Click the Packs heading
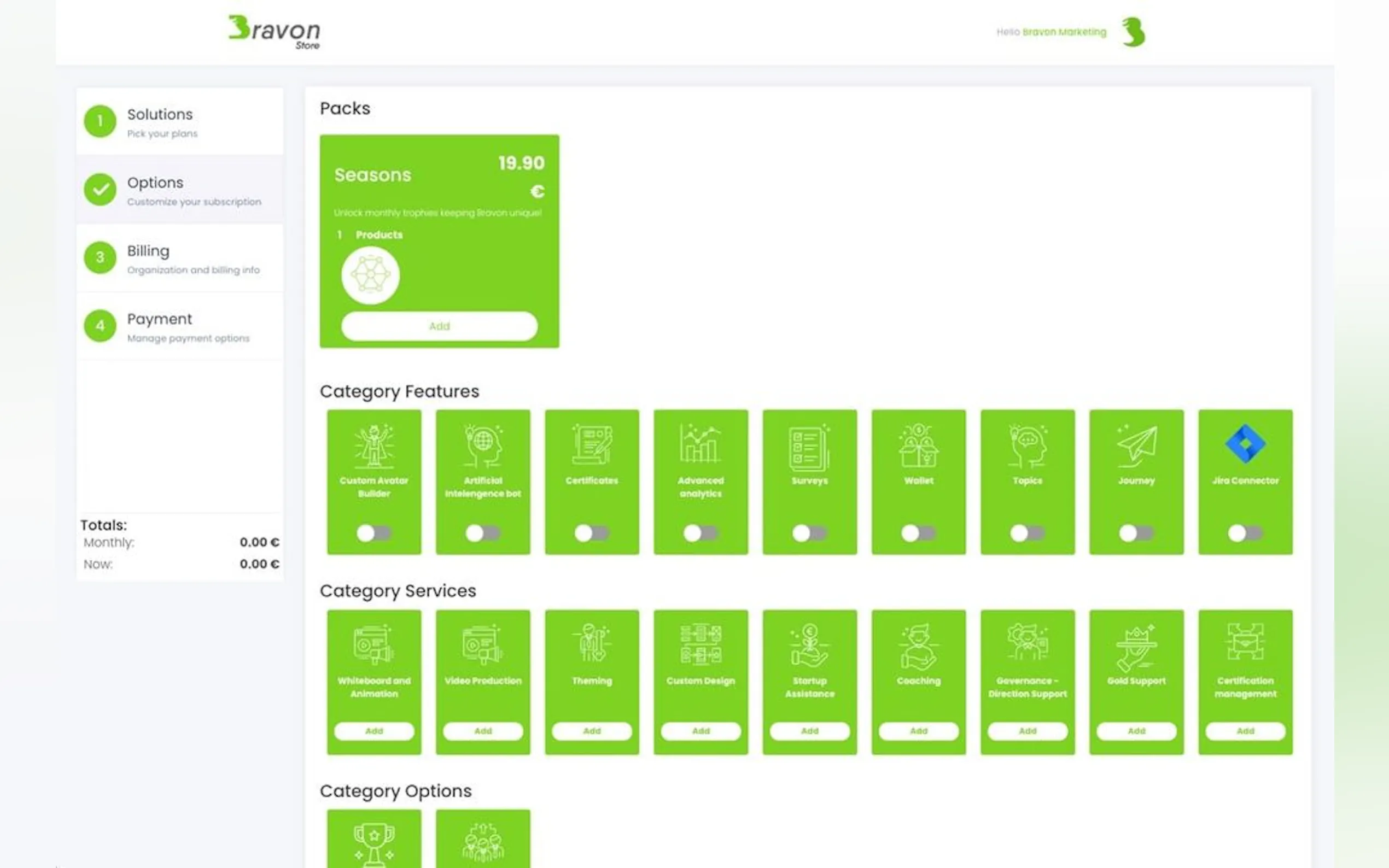Image resolution: width=1389 pixels, height=868 pixels. 345,108
